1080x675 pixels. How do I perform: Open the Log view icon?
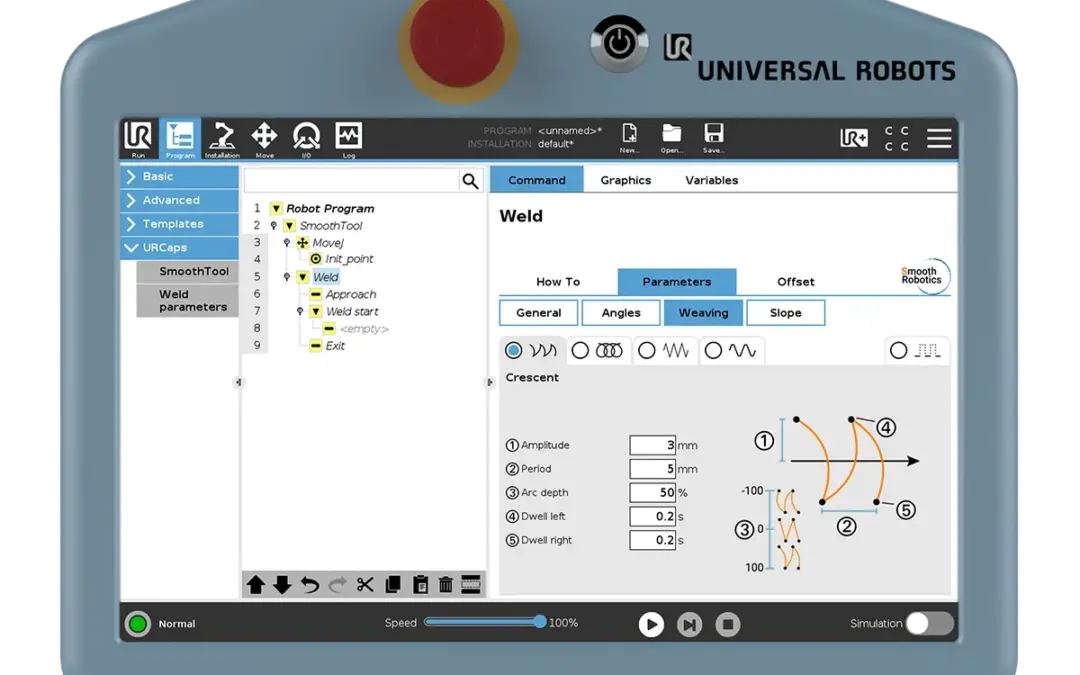point(348,138)
